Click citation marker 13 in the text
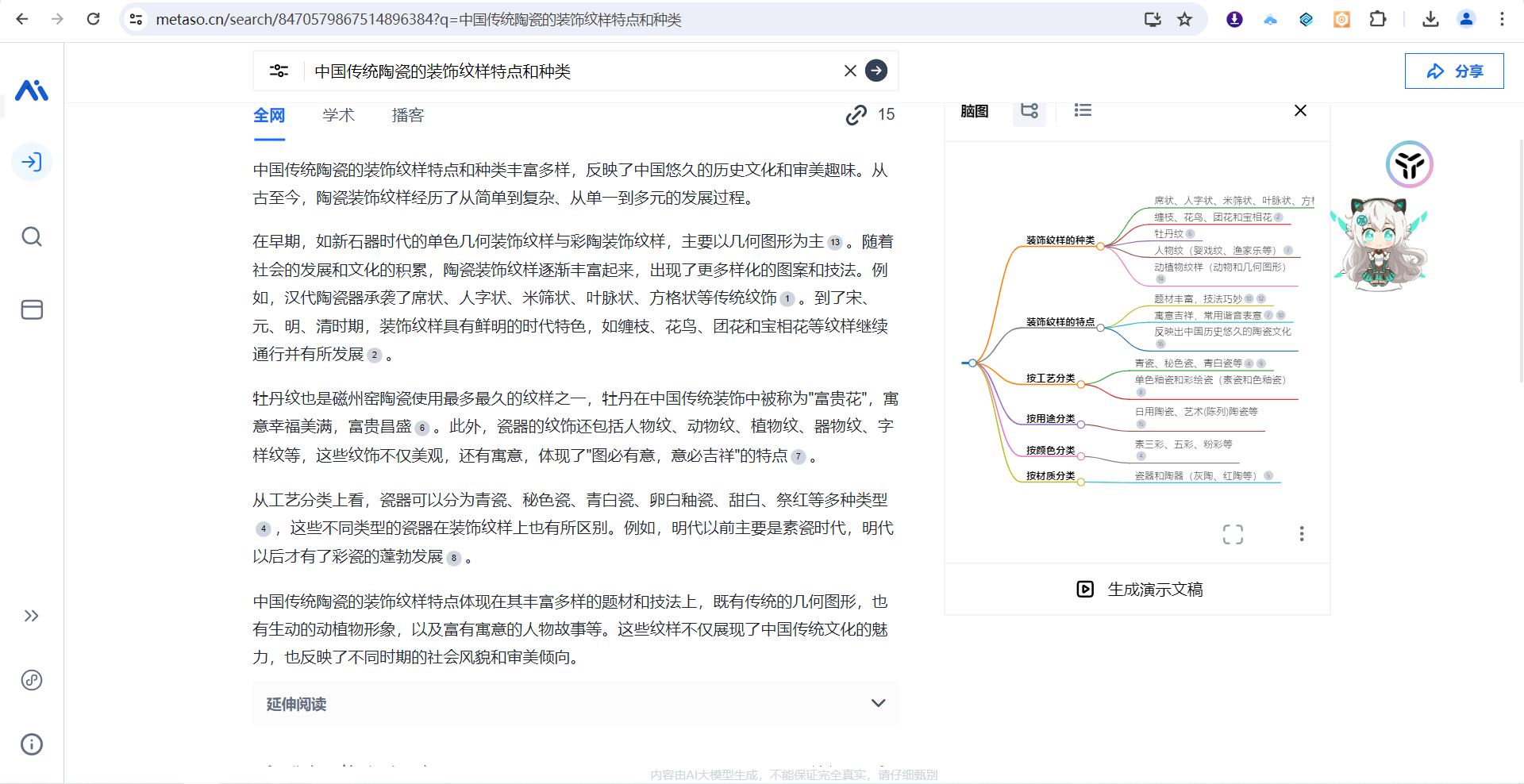The width and height of the screenshot is (1524, 784). pyautogui.click(x=835, y=243)
